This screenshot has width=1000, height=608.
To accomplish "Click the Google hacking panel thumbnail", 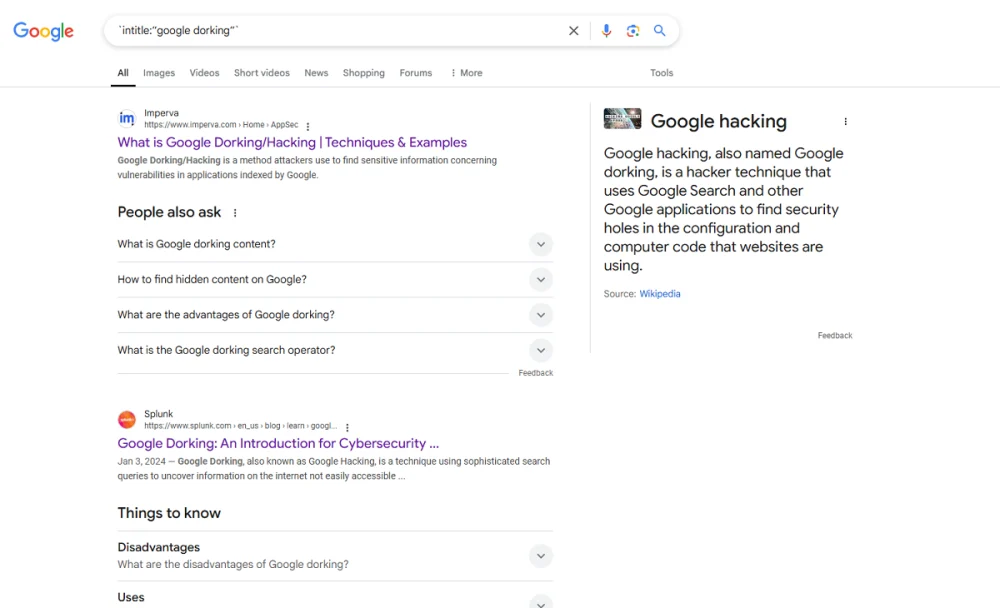I will pos(622,119).
